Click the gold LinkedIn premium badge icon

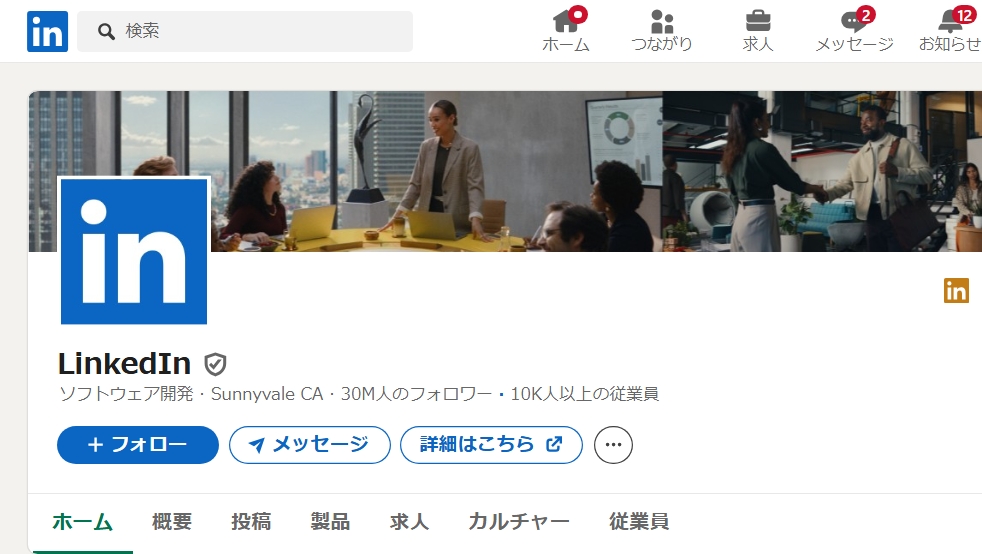coord(956,290)
